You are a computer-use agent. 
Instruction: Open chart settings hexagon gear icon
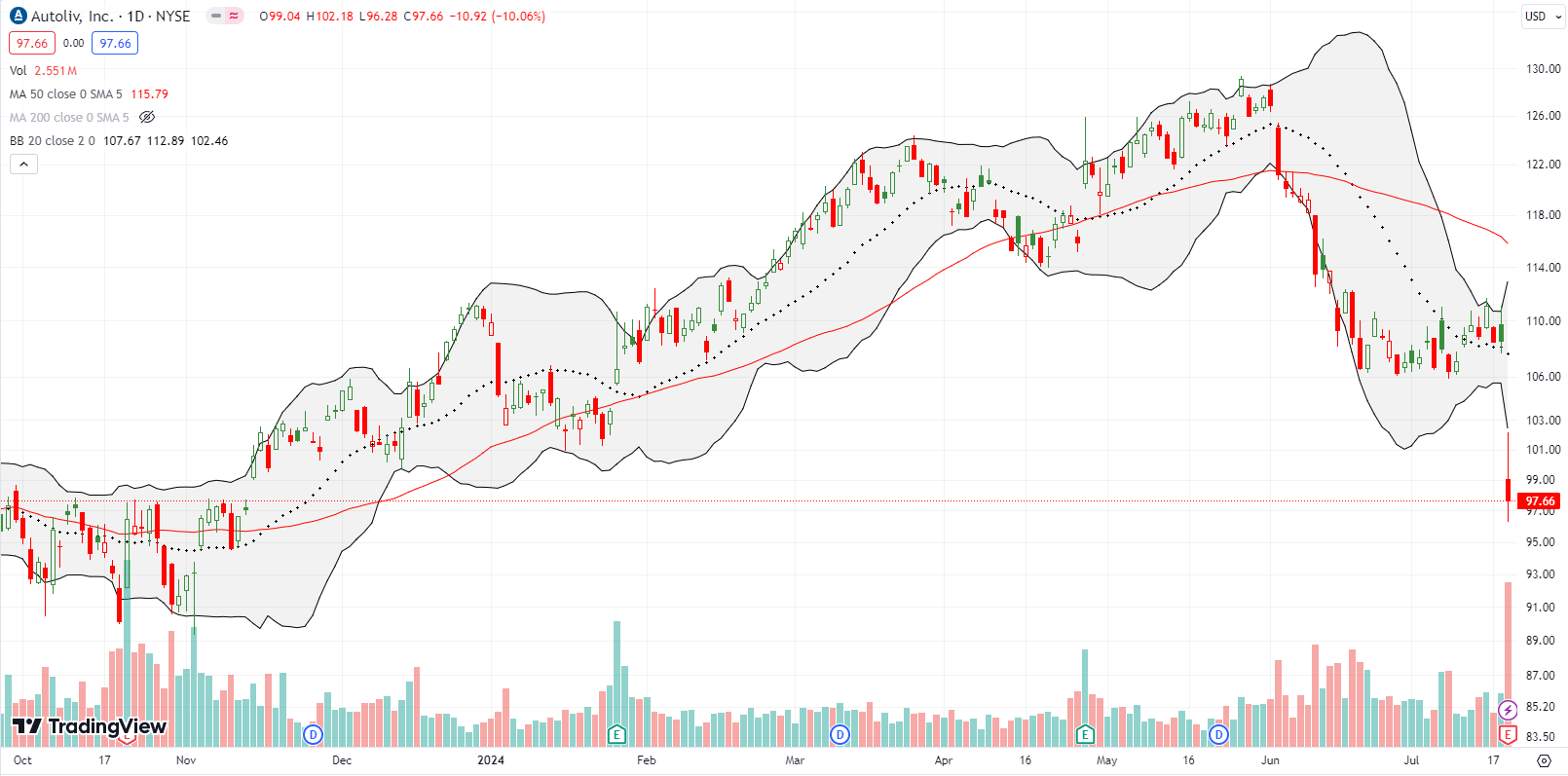pyautogui.click(x=1544, y=760)
